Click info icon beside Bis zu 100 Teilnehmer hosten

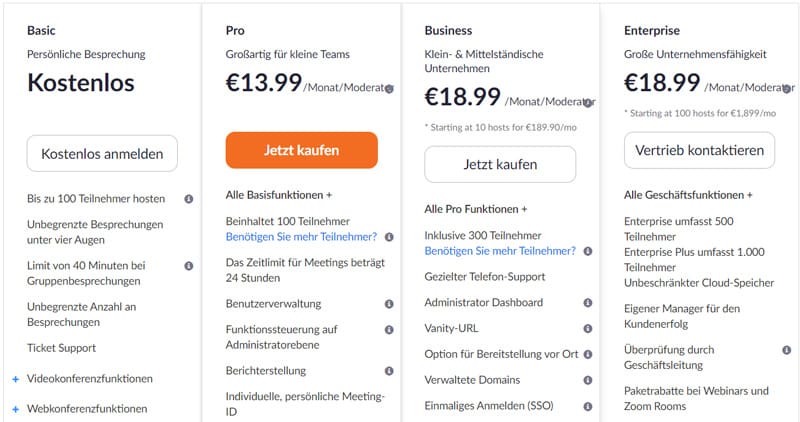189,199
